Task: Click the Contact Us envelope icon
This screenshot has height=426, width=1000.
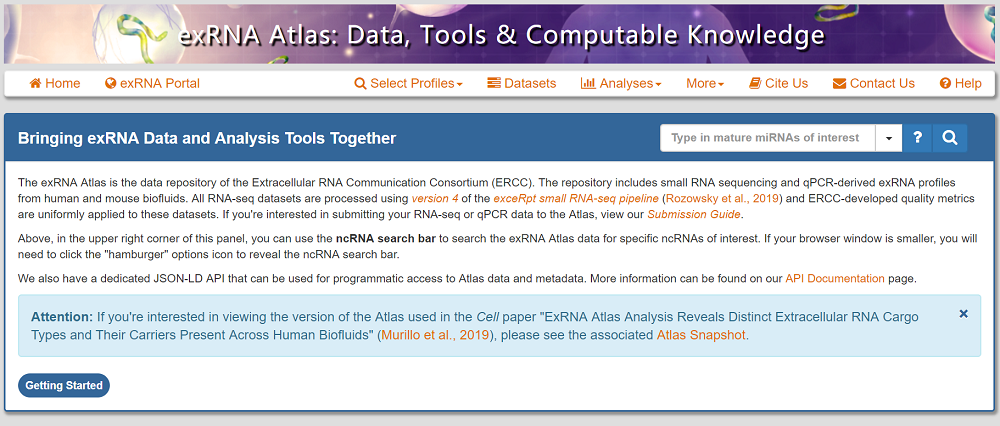Action: coord(839,84)
